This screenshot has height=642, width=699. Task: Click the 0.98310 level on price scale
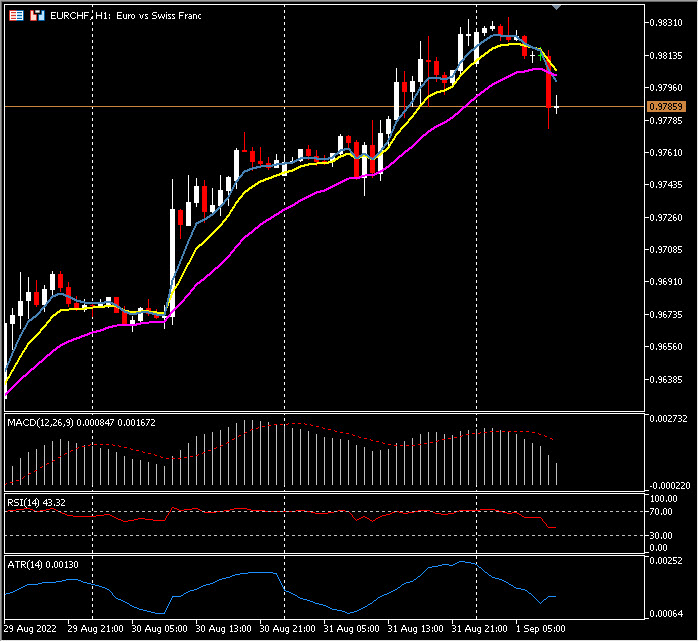[665, 22]
